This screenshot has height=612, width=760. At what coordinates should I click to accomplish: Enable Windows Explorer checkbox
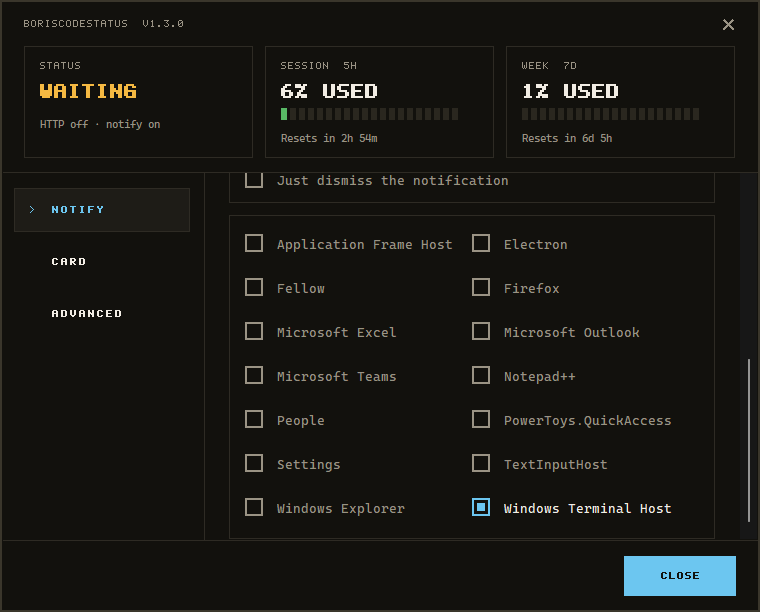254,508
